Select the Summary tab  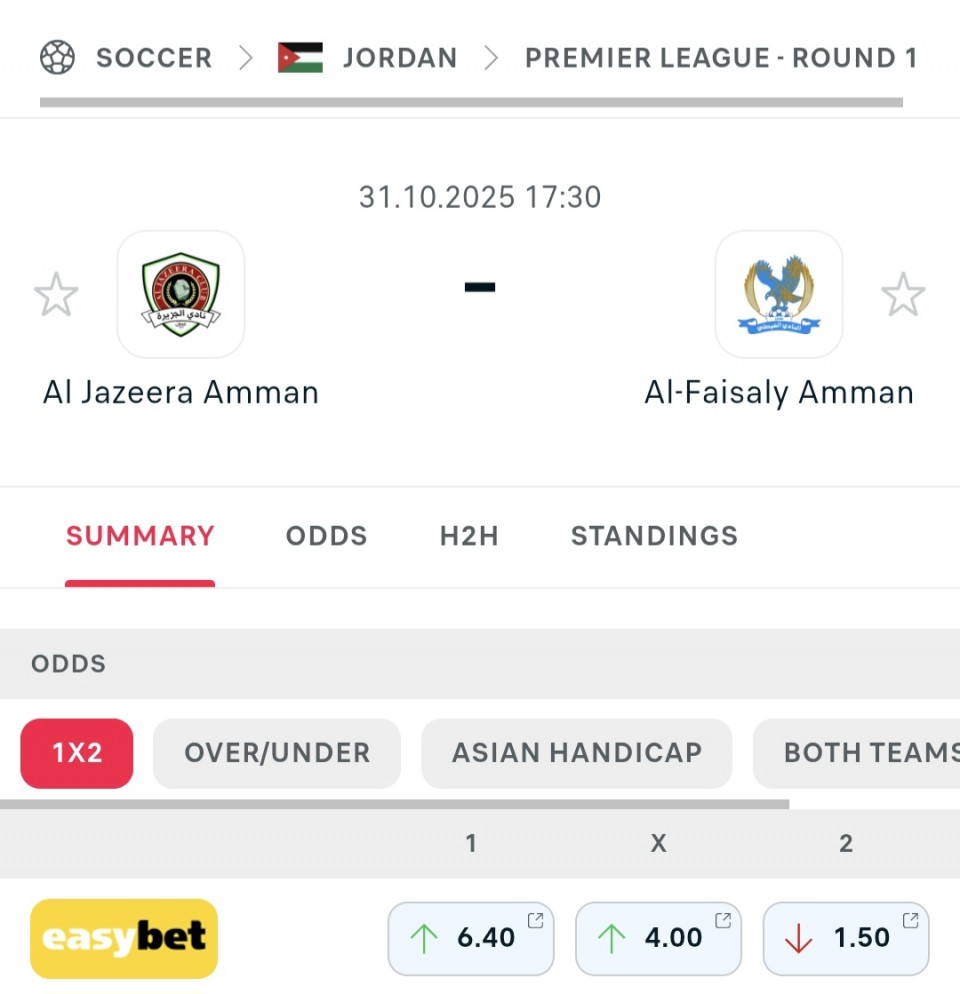(140, 536)
